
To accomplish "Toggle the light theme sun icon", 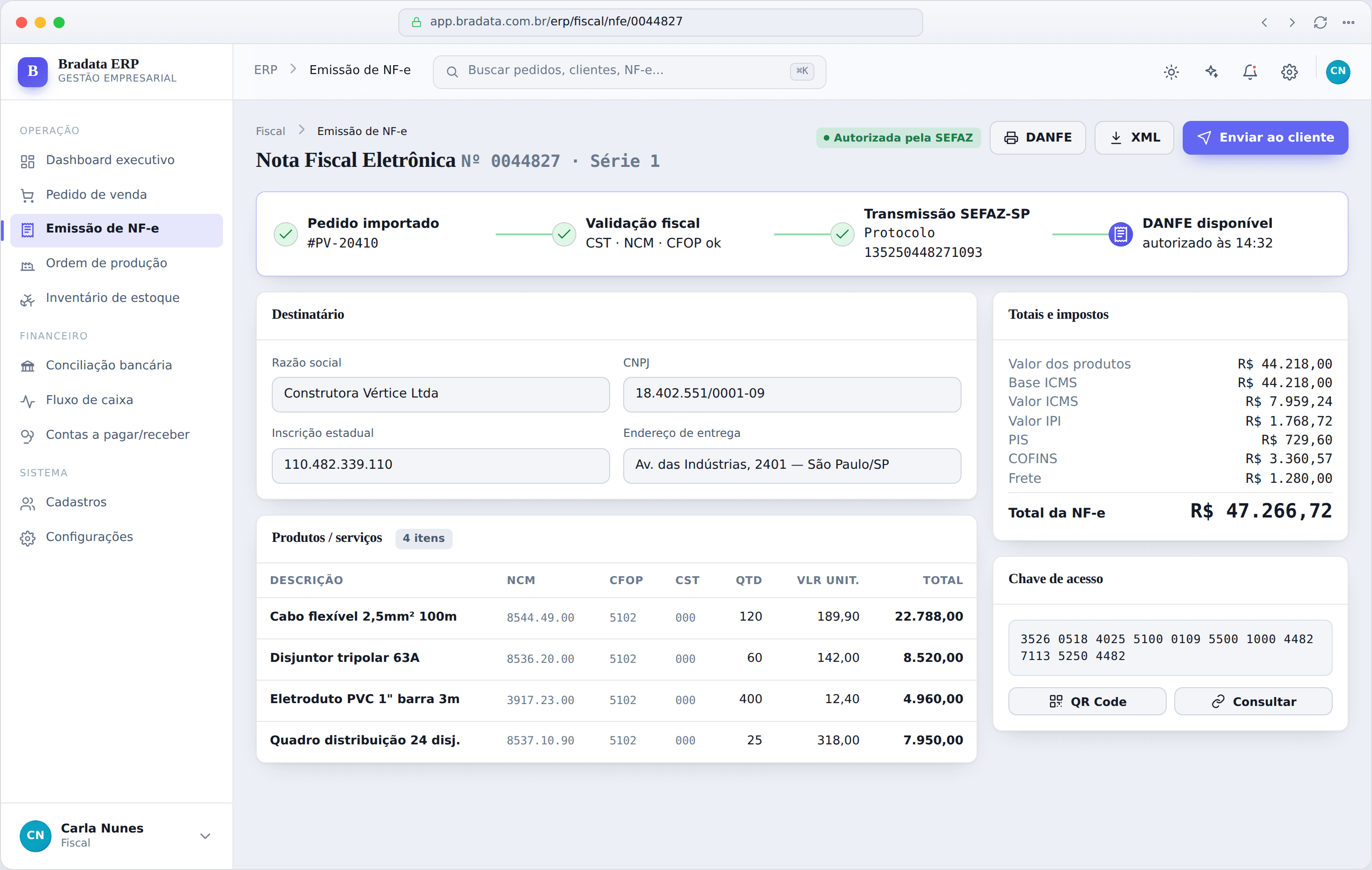I will 1171,72.
